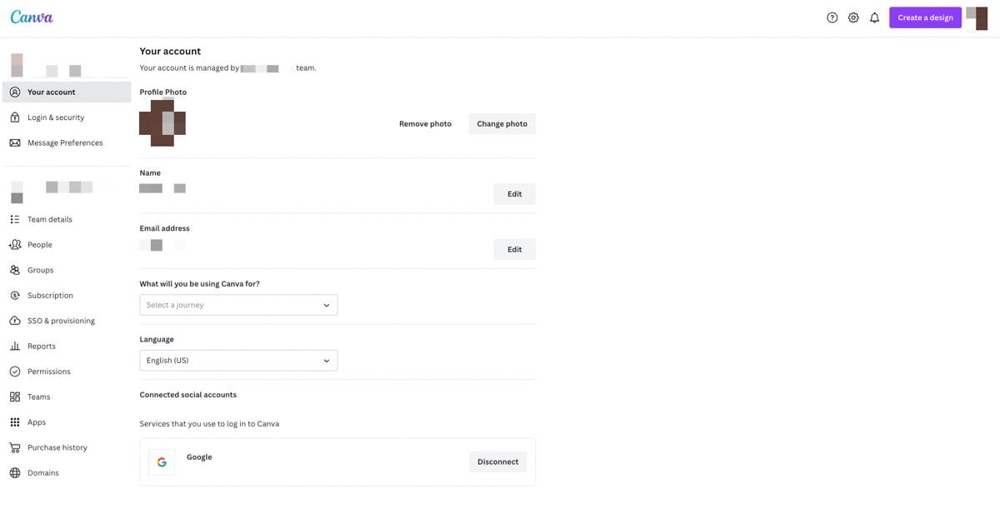Viewport: 1000px width, 509px height.
Task: Edit the Email address
Action: 515,249
